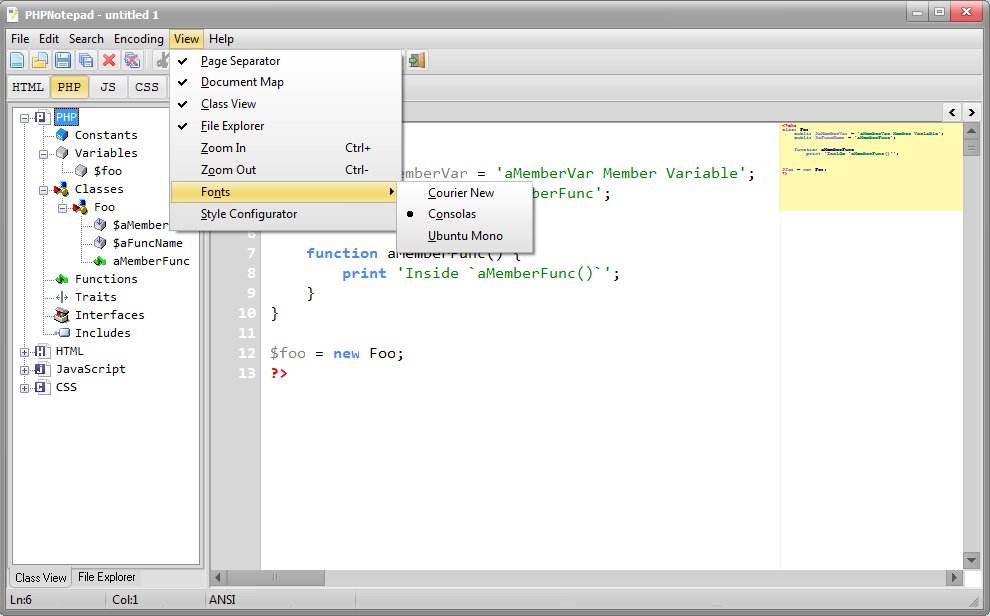Open Style Configurator from View menu

pos(286,215)
